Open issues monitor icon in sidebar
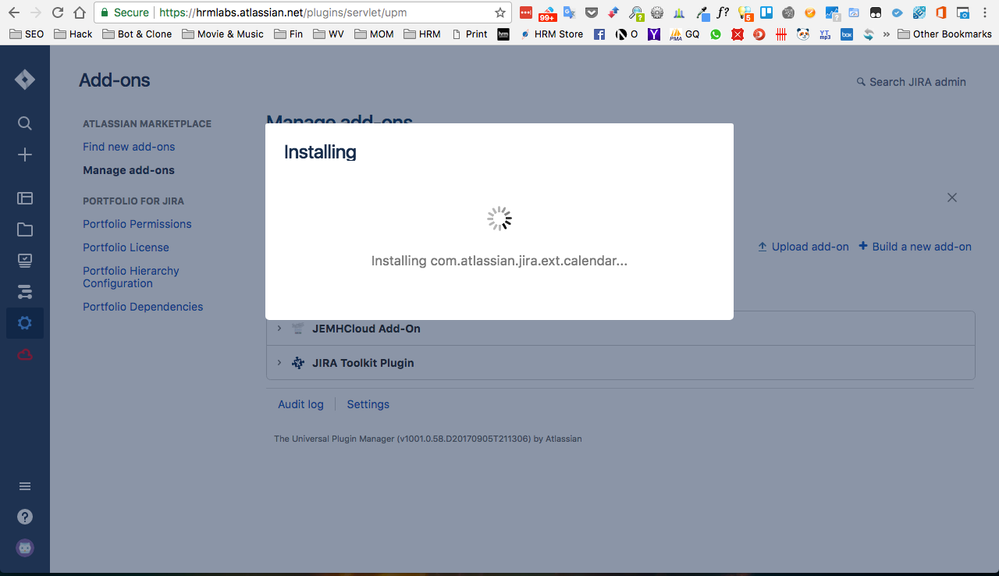The height and width of the screenshot is (576, 999). 25,261
